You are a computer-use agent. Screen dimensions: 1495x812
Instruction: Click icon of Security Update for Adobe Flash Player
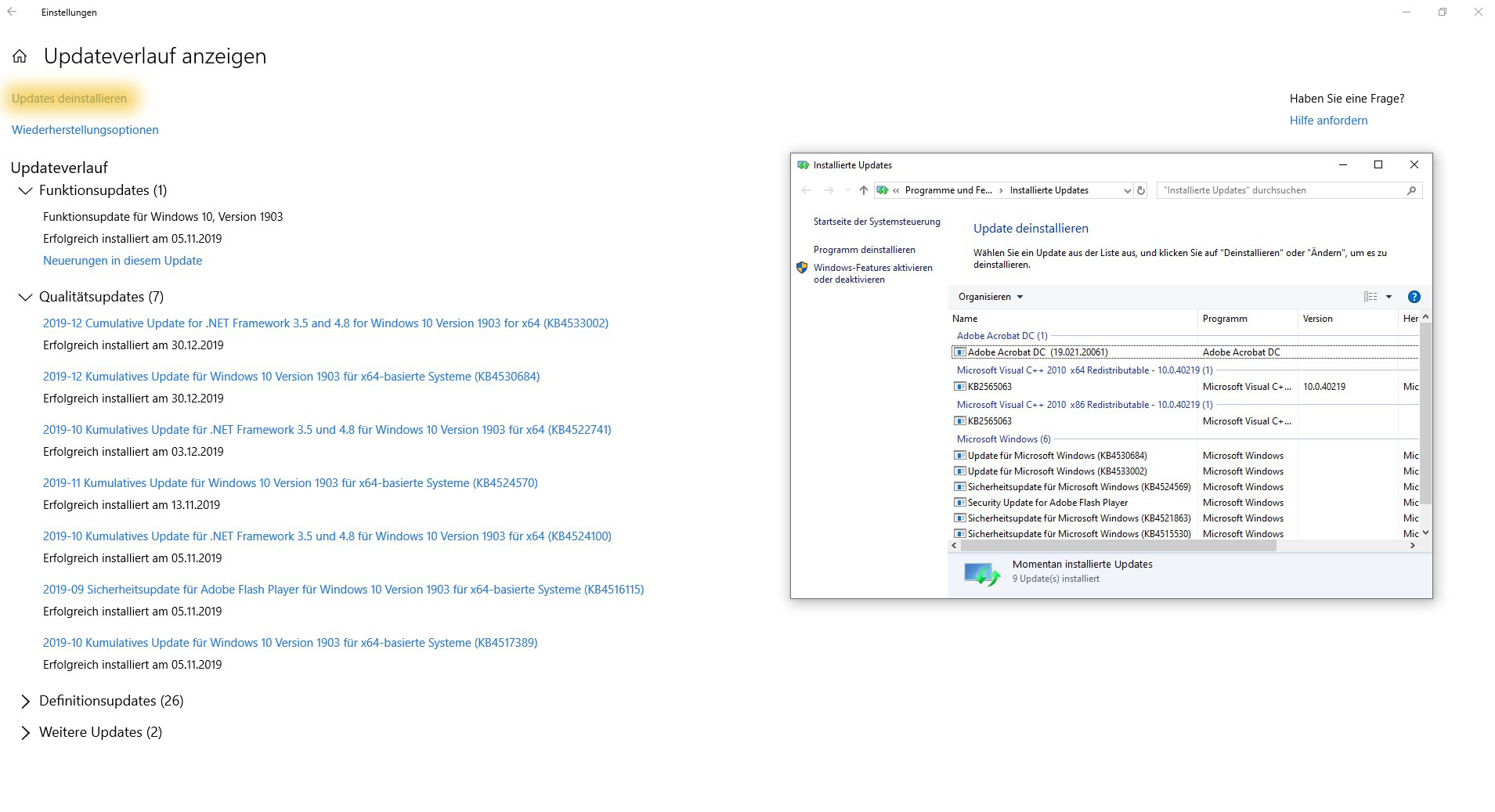click(x=960, y=503)
